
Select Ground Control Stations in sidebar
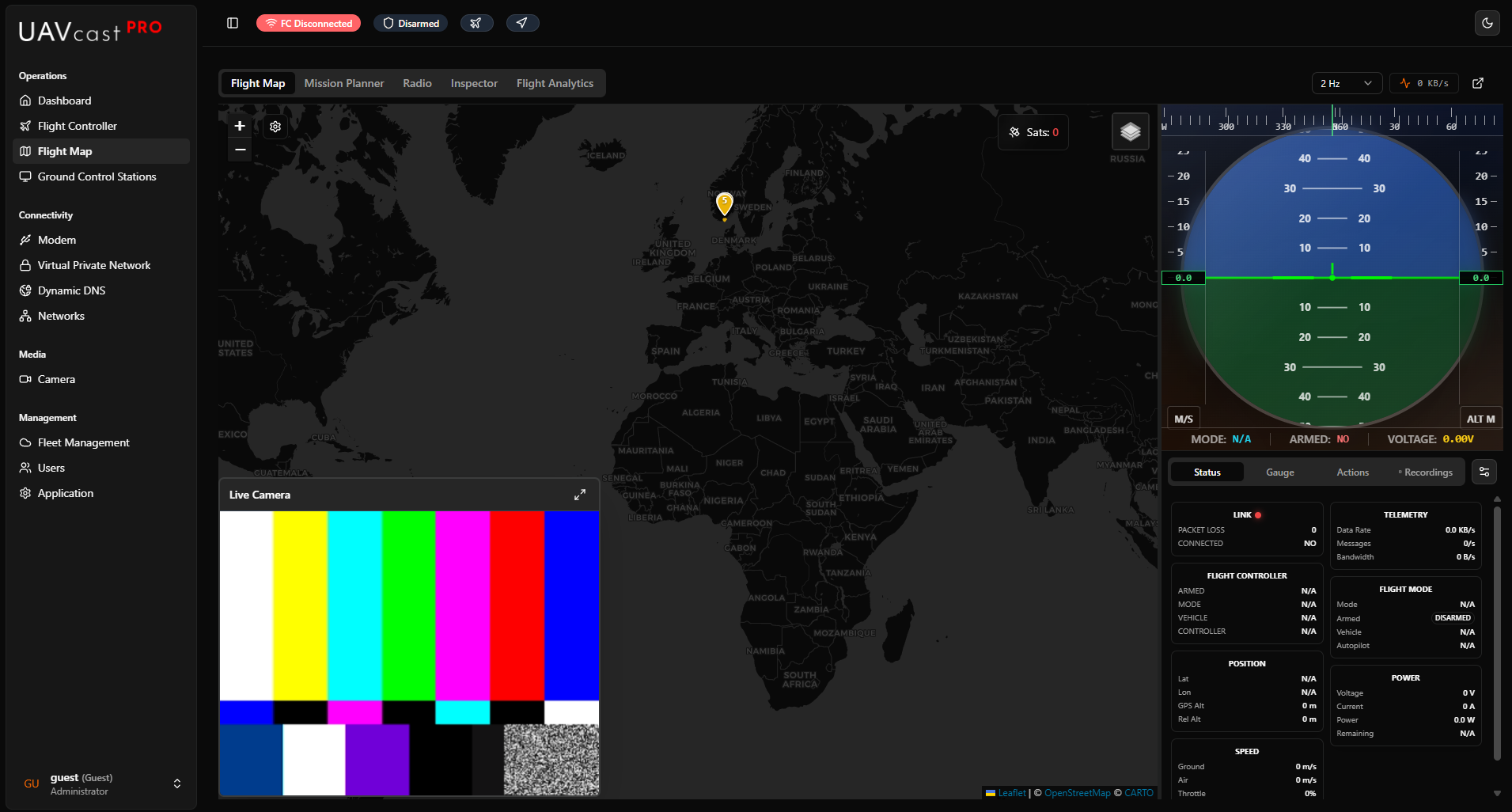[97, 176]
